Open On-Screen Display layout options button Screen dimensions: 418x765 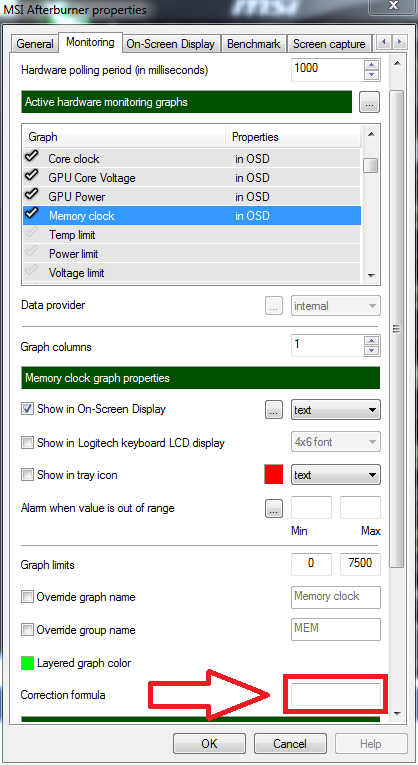point(274,410)
